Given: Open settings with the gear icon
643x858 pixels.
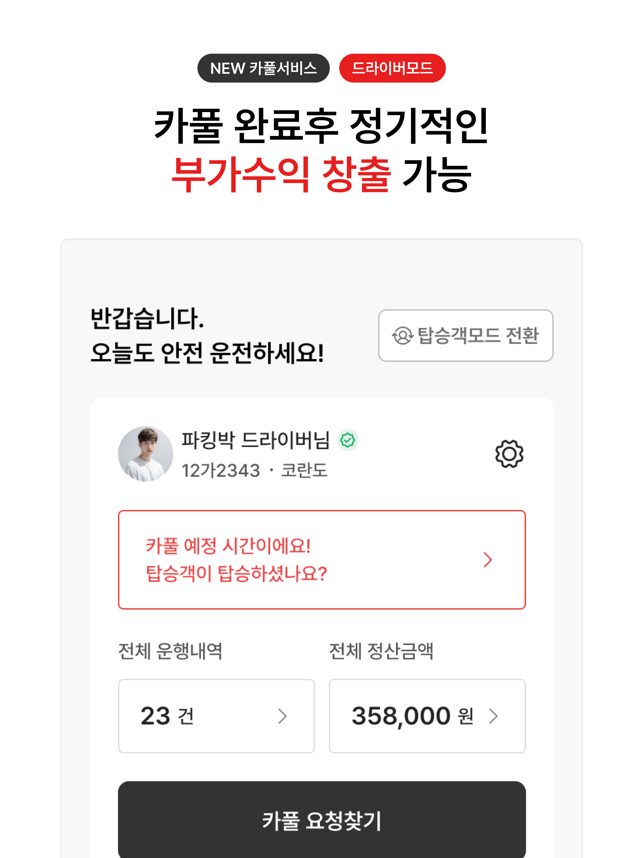Looking at the screenshot, I should [x=509, y=454].
